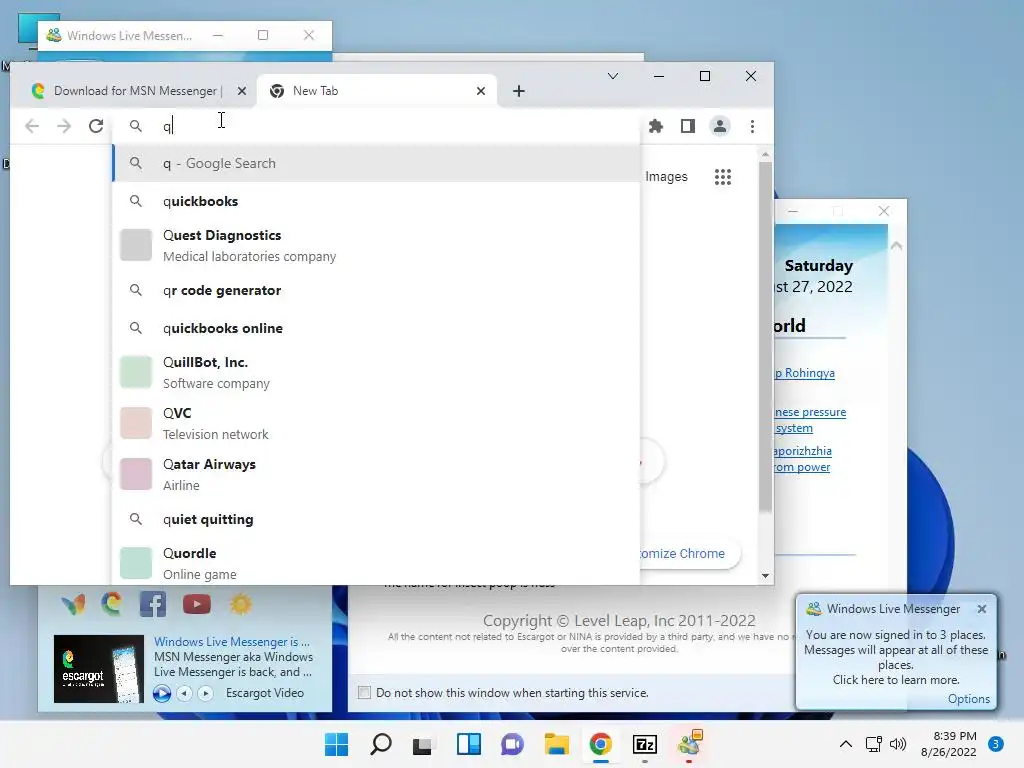Close the Windows Live Messenger notification popup
The width and height of the screenshot is (1024, 768).
click(x=982, y=609)
